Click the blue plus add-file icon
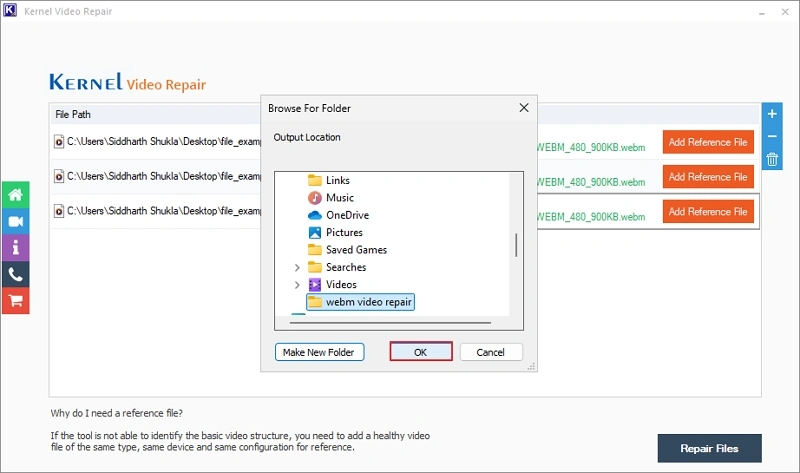The width and height of the screenshot is (800, 473). coord(772,114)
